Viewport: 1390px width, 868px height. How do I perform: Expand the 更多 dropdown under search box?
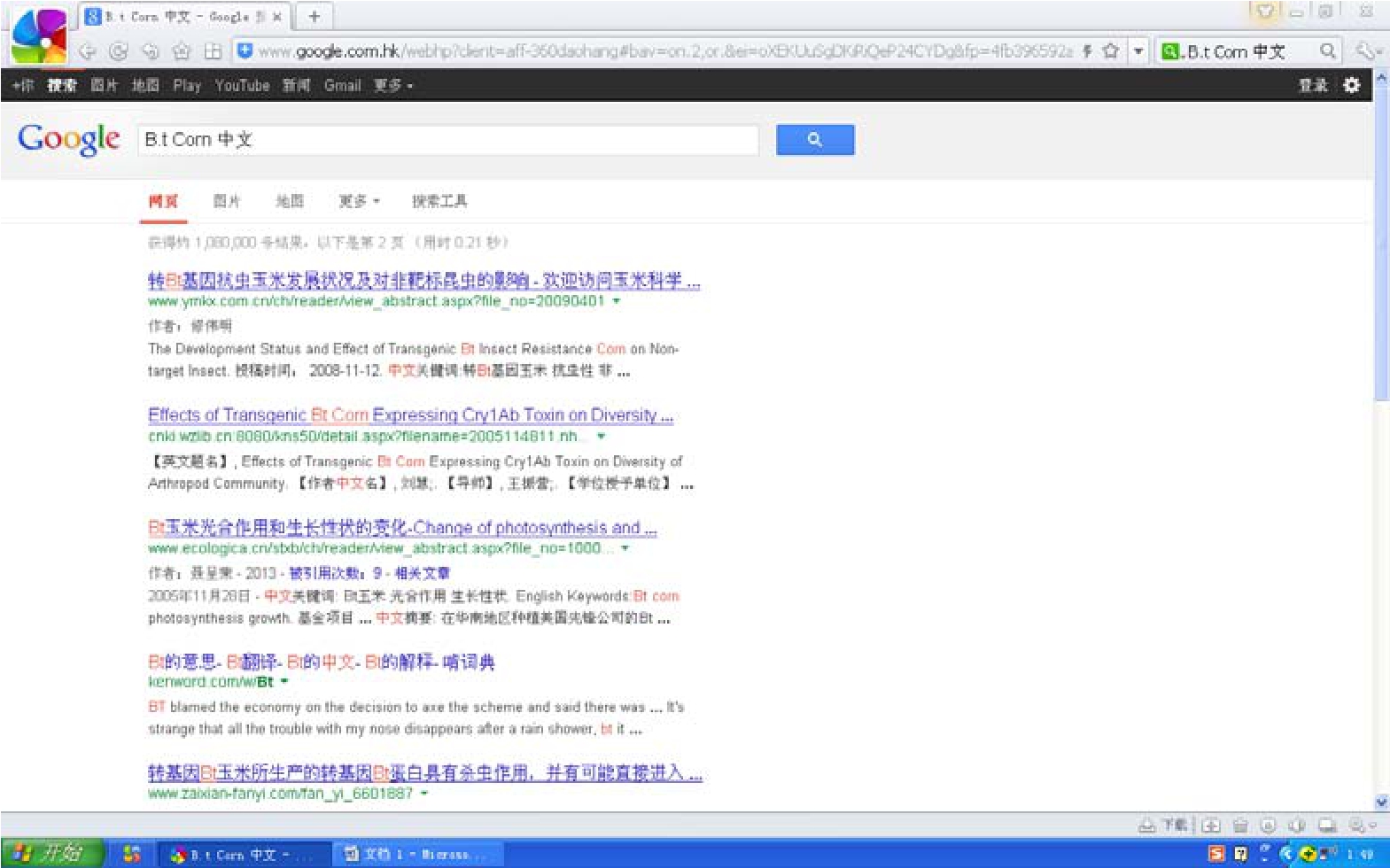click(x=360, y=201)
